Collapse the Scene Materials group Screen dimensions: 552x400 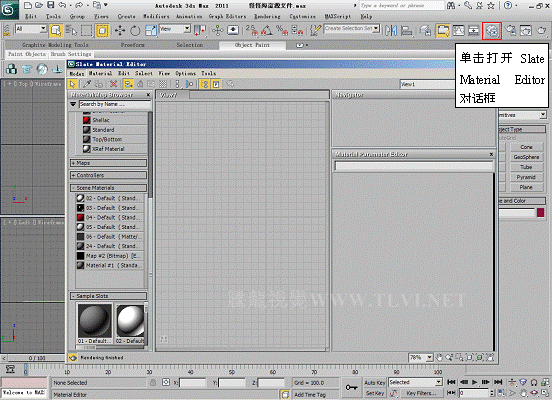pos(108,188)
